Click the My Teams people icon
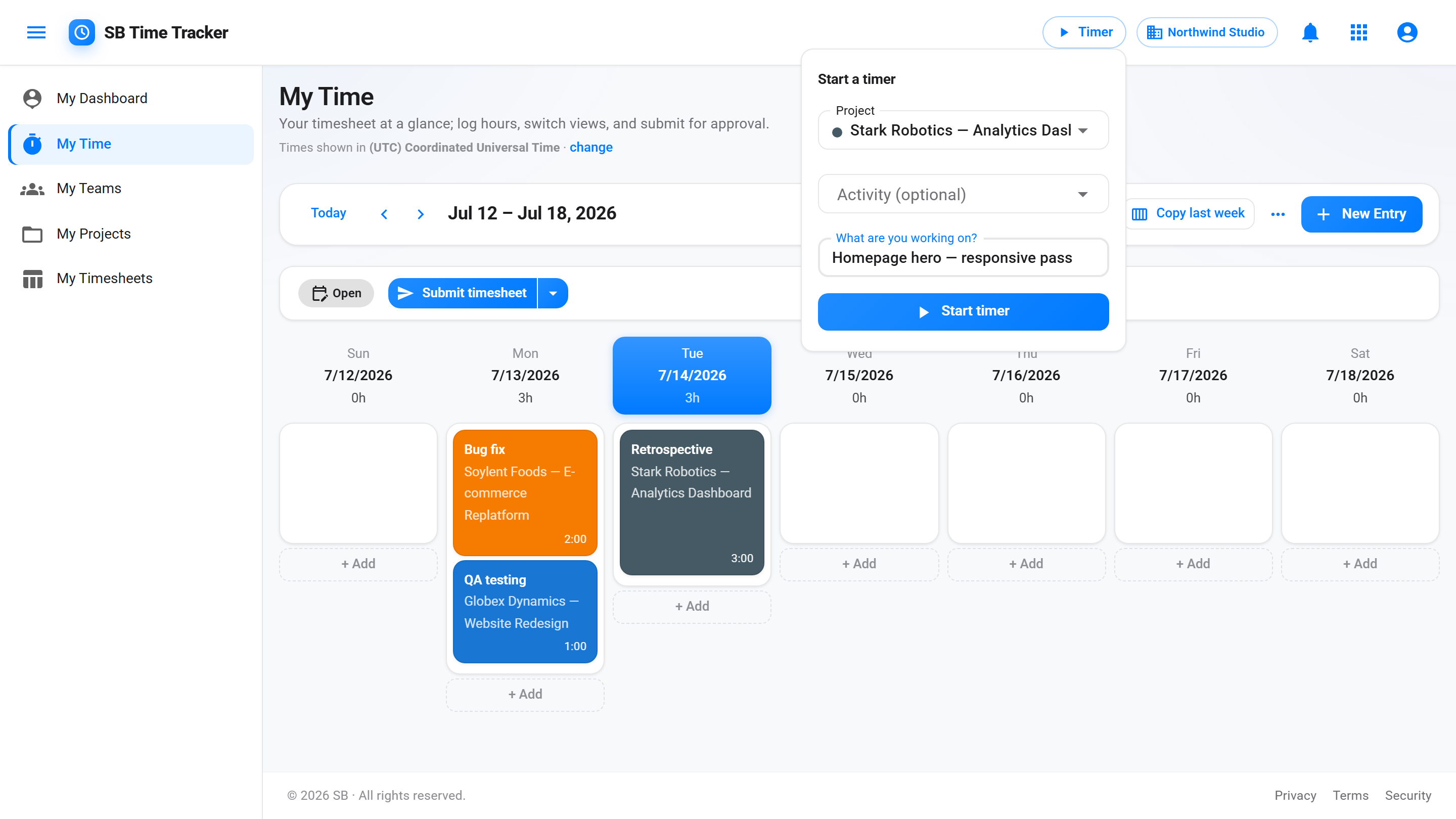The height and width of the screenshot is (819, 1456). click(x=32, y=189)
